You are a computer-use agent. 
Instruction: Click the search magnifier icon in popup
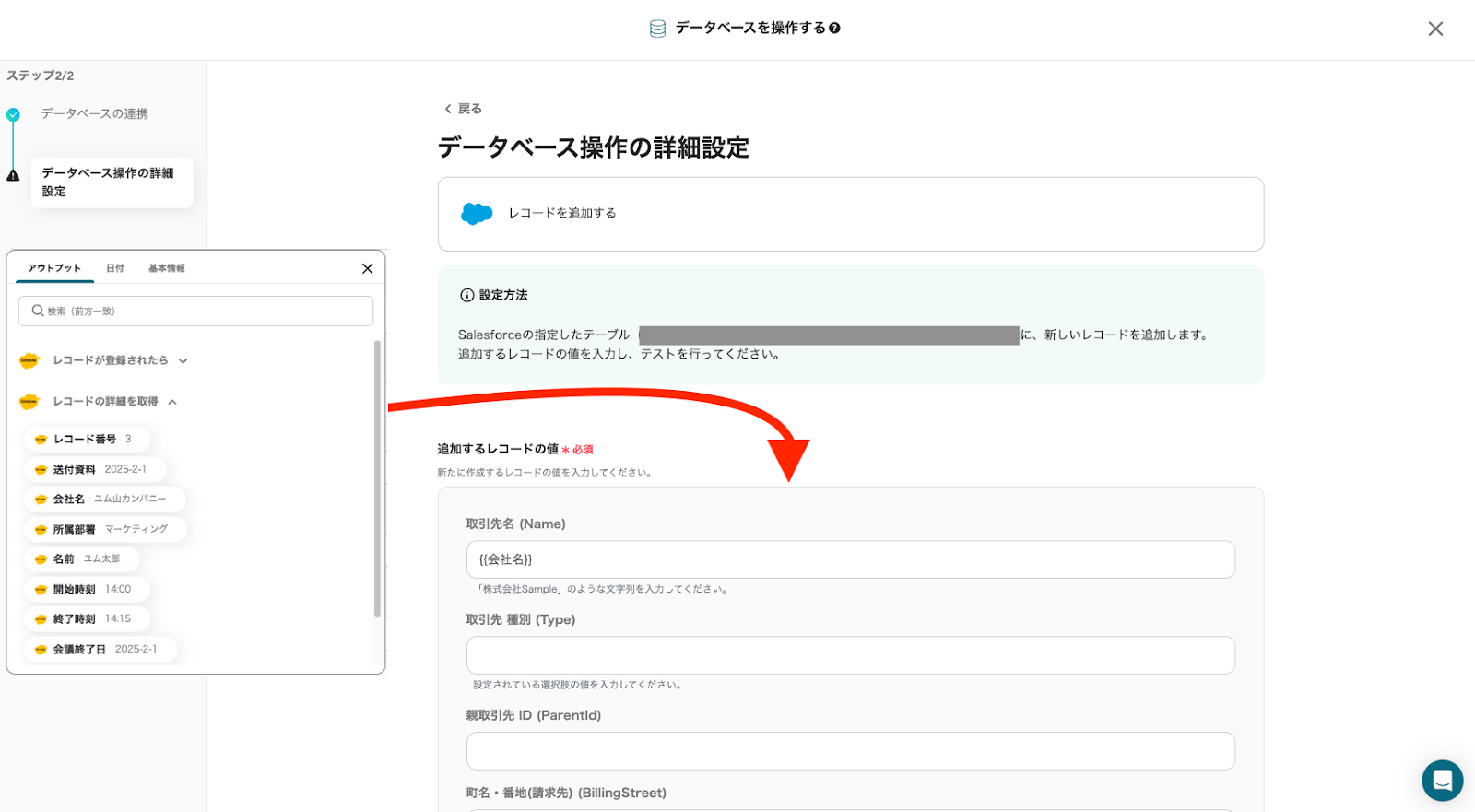38,312
